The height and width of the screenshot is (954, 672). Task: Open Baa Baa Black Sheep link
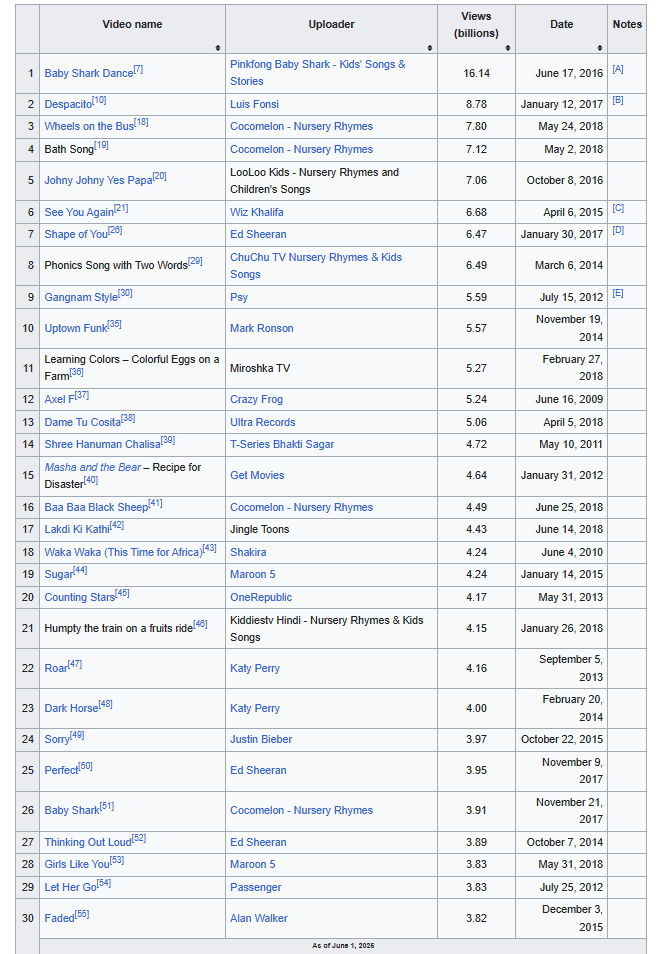pos(96,508)
